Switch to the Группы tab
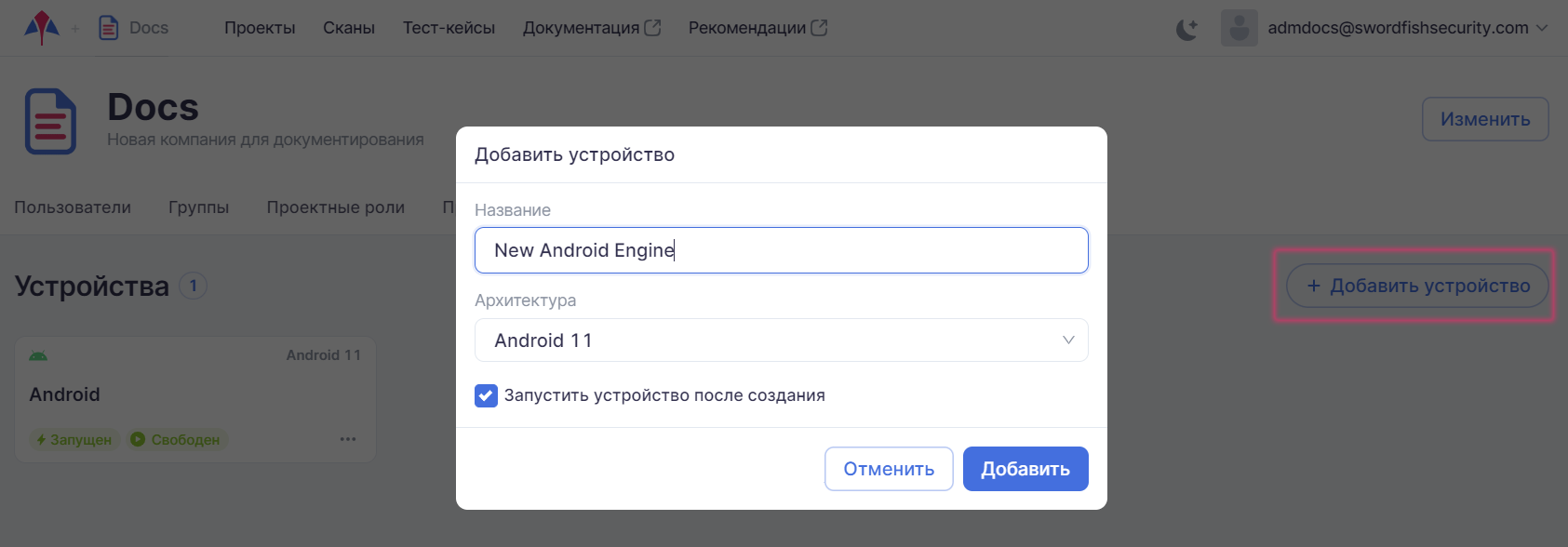The height and width of the screenshot is (547, 1568). pos(198,207)
